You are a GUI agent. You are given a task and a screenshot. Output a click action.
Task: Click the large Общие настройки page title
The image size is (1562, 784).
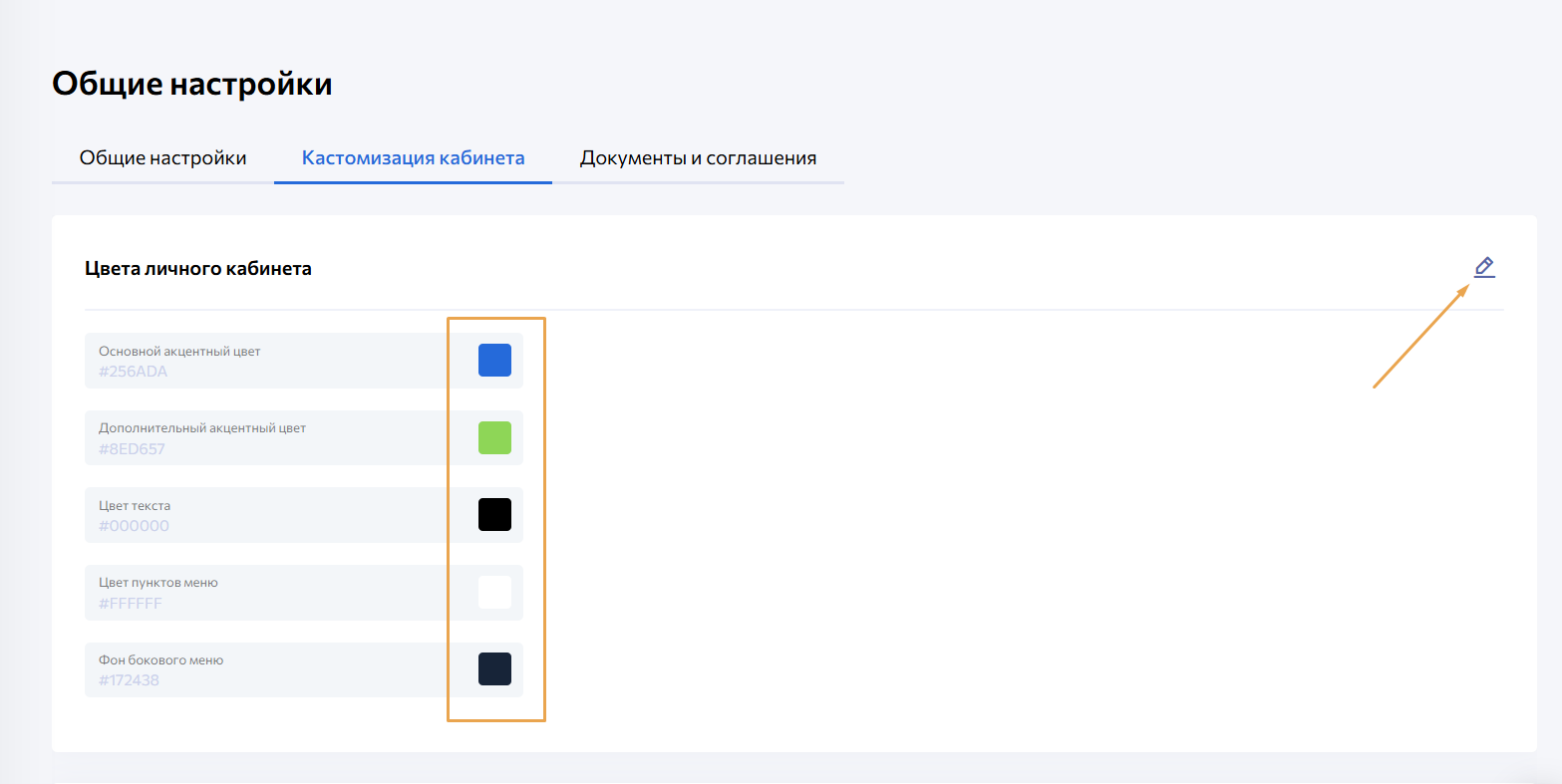(x=191, y=85)
